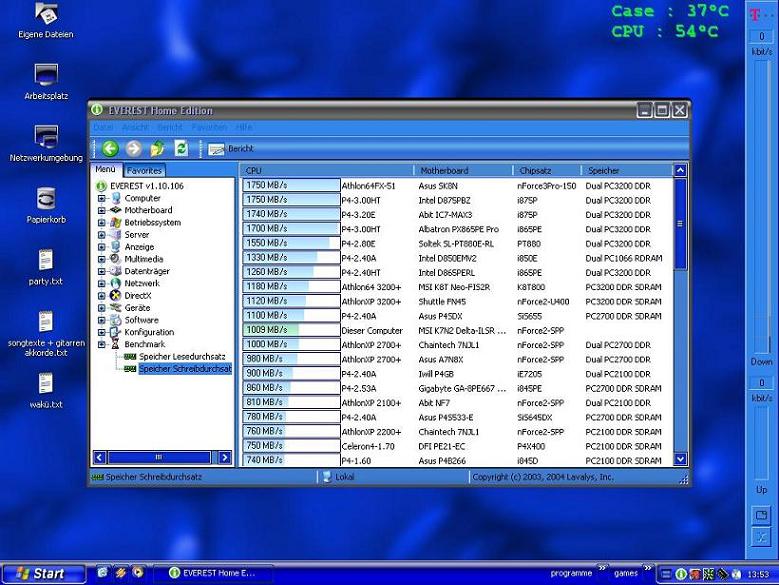Click the Albatron PX865PE Pro motherboard cell
This screenshot has height=585, width=779.
(x=459, y=229)
